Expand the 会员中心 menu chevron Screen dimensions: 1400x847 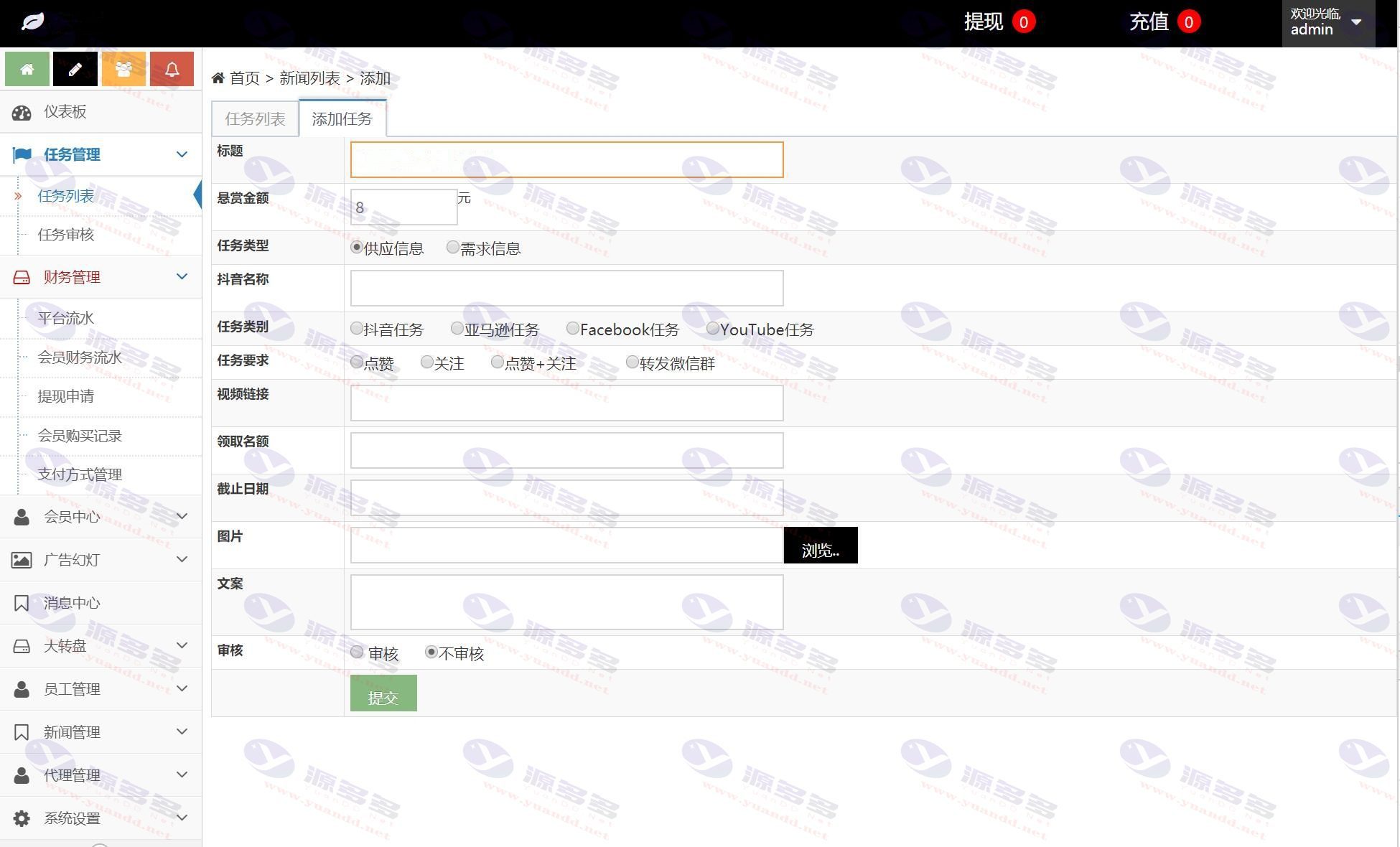(182, 516)
